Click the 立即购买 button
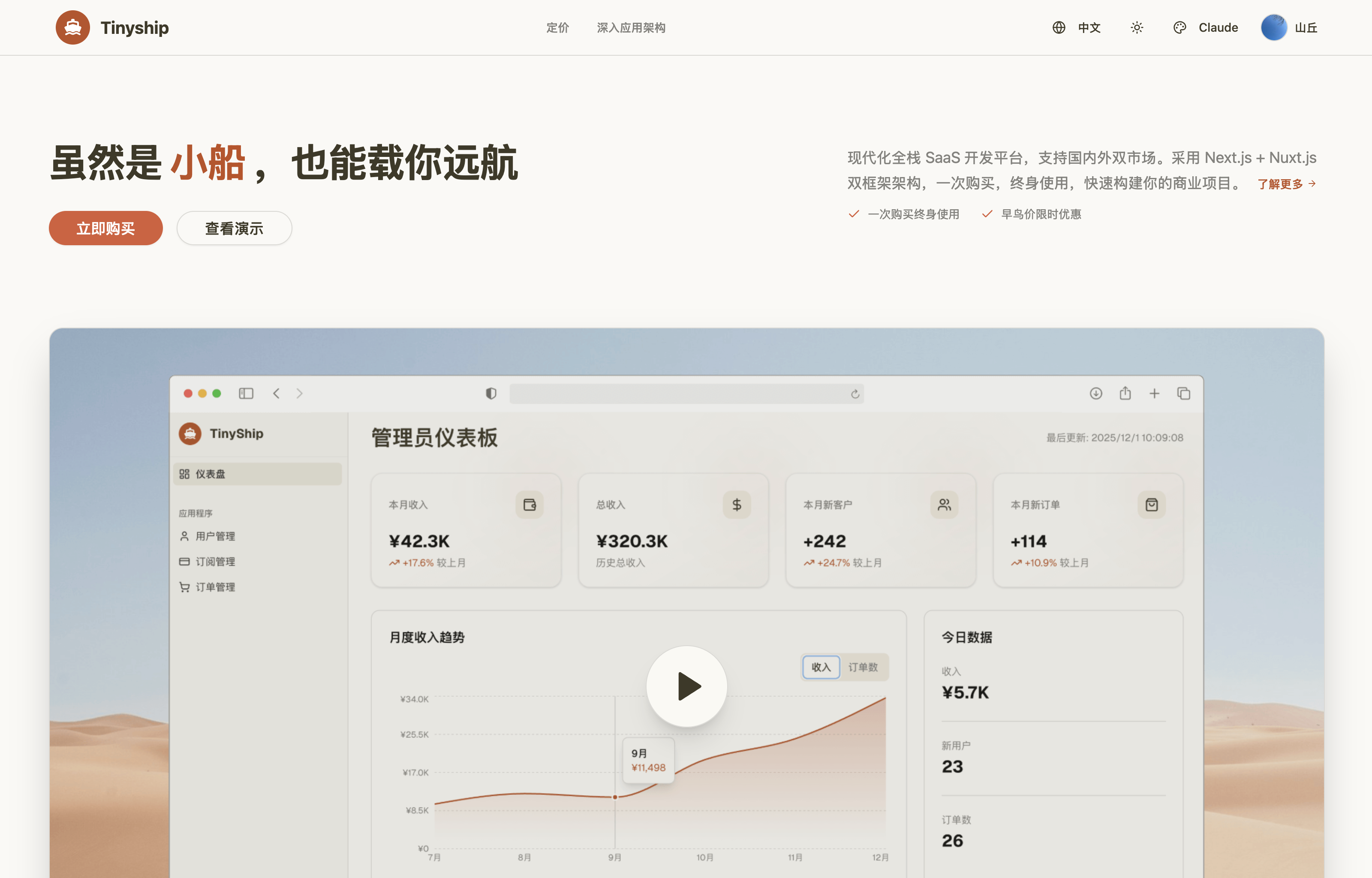This screenshot has width=1372, height=878. 105,228
